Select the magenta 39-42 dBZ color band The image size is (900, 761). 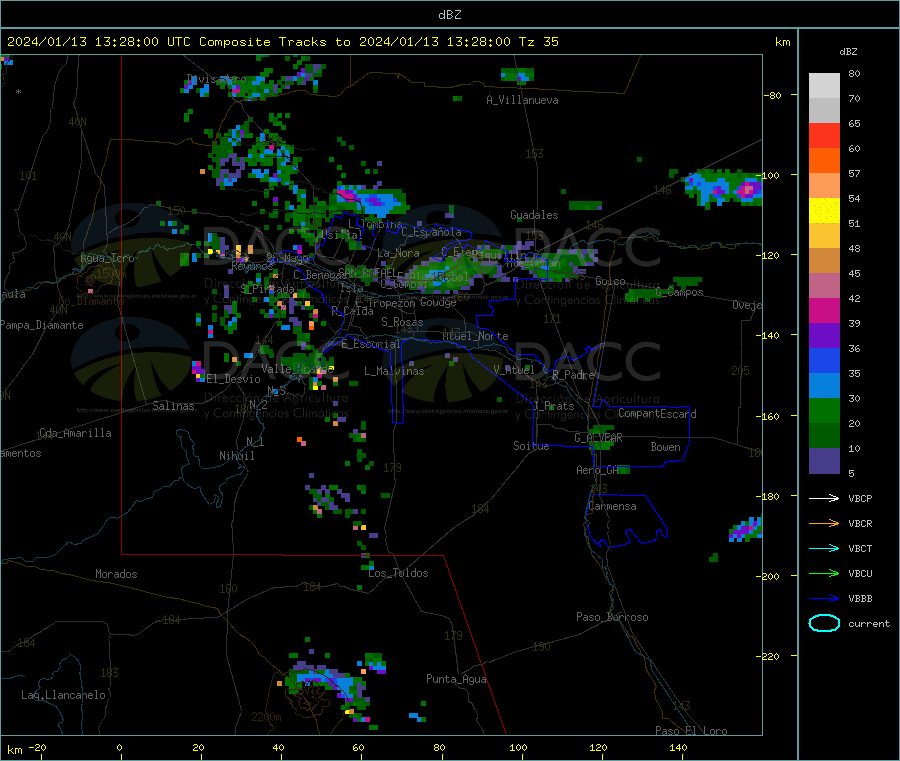point(824,310)
